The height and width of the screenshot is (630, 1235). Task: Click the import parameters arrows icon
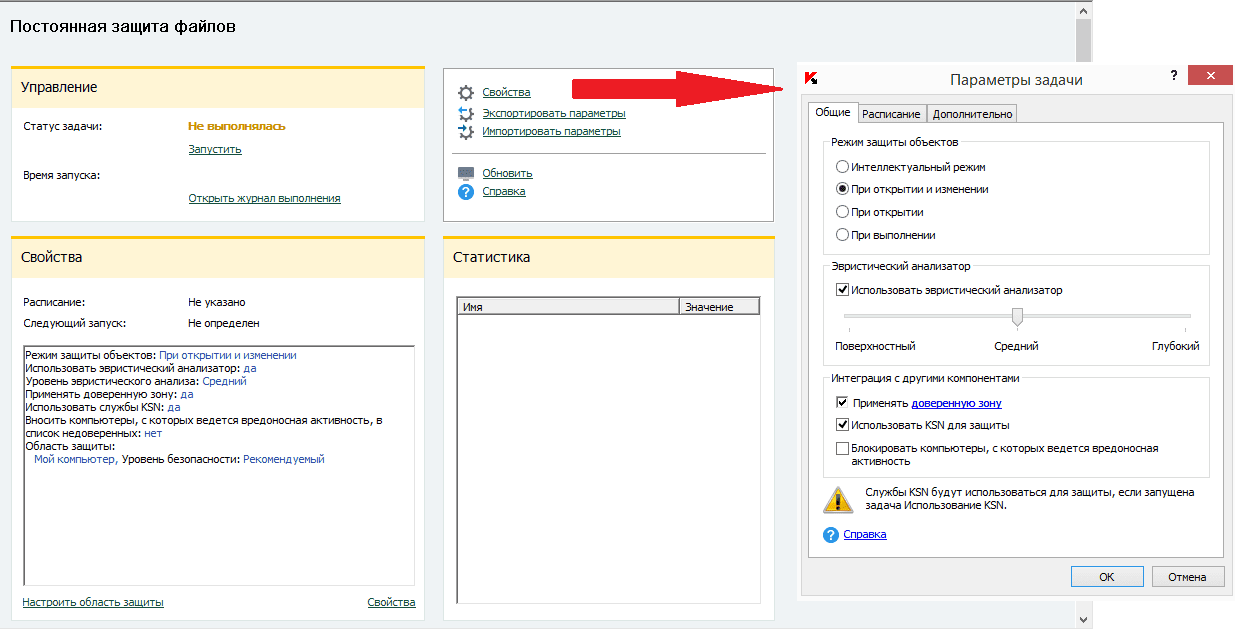[465, 131]
